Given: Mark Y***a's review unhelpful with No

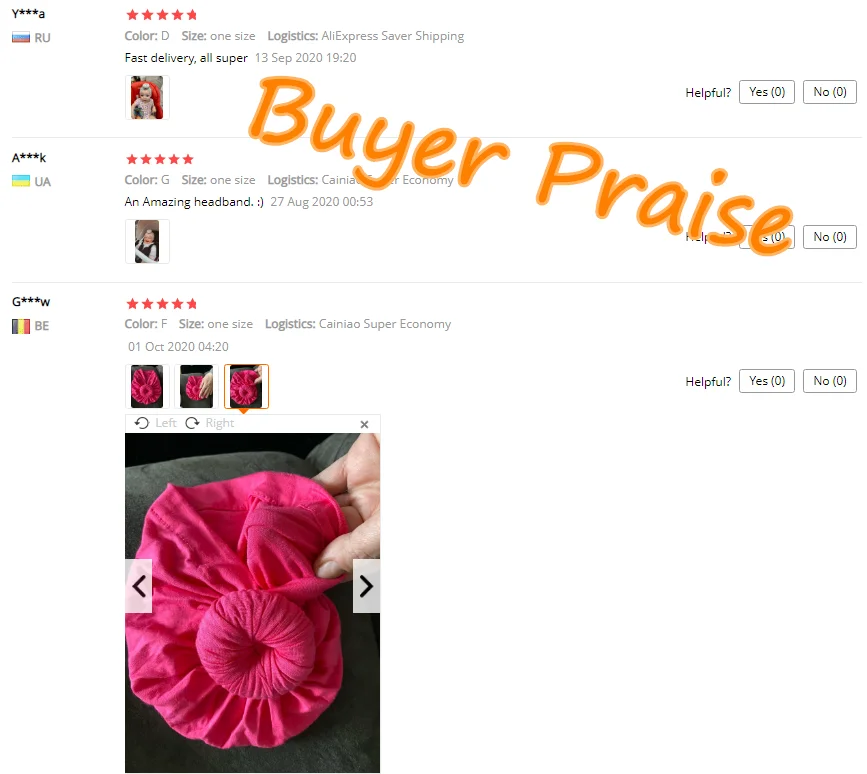Looking at the screenshot, I should [x=829, y=92].
